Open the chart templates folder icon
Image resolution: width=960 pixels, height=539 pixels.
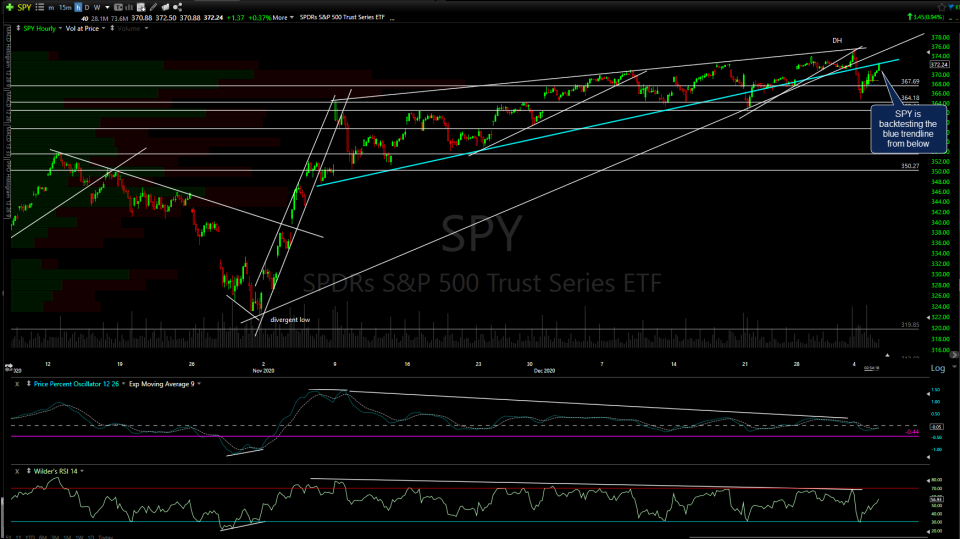165,7
